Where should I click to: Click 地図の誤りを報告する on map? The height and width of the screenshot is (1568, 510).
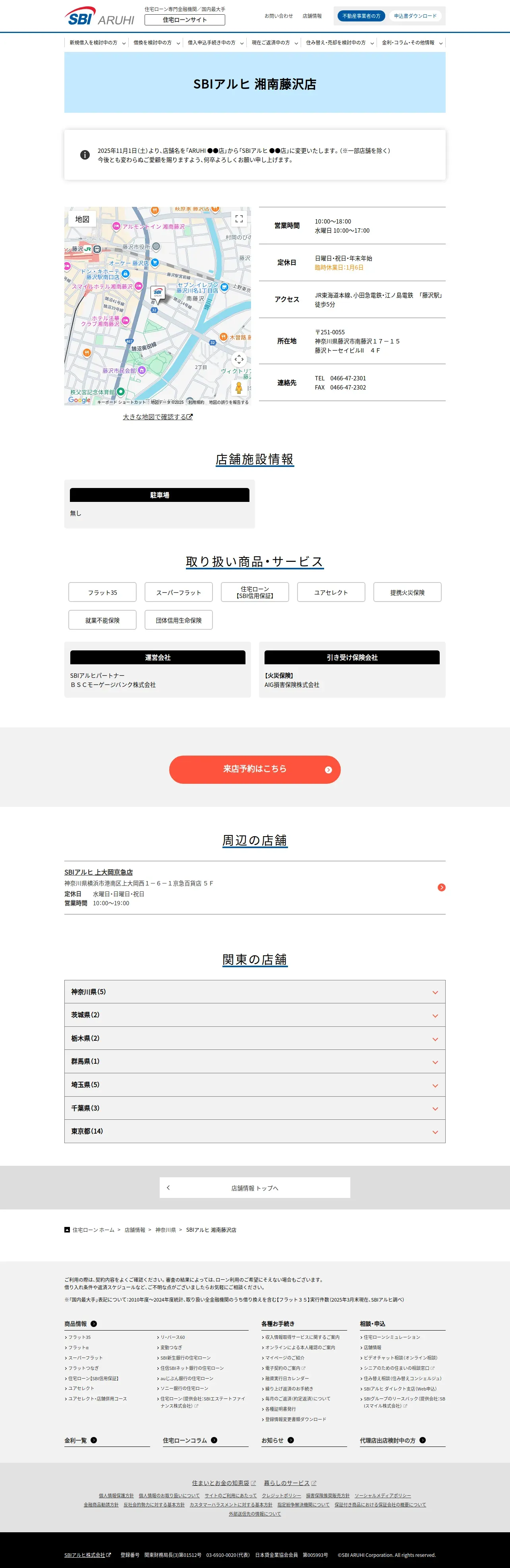pos(229,402)
